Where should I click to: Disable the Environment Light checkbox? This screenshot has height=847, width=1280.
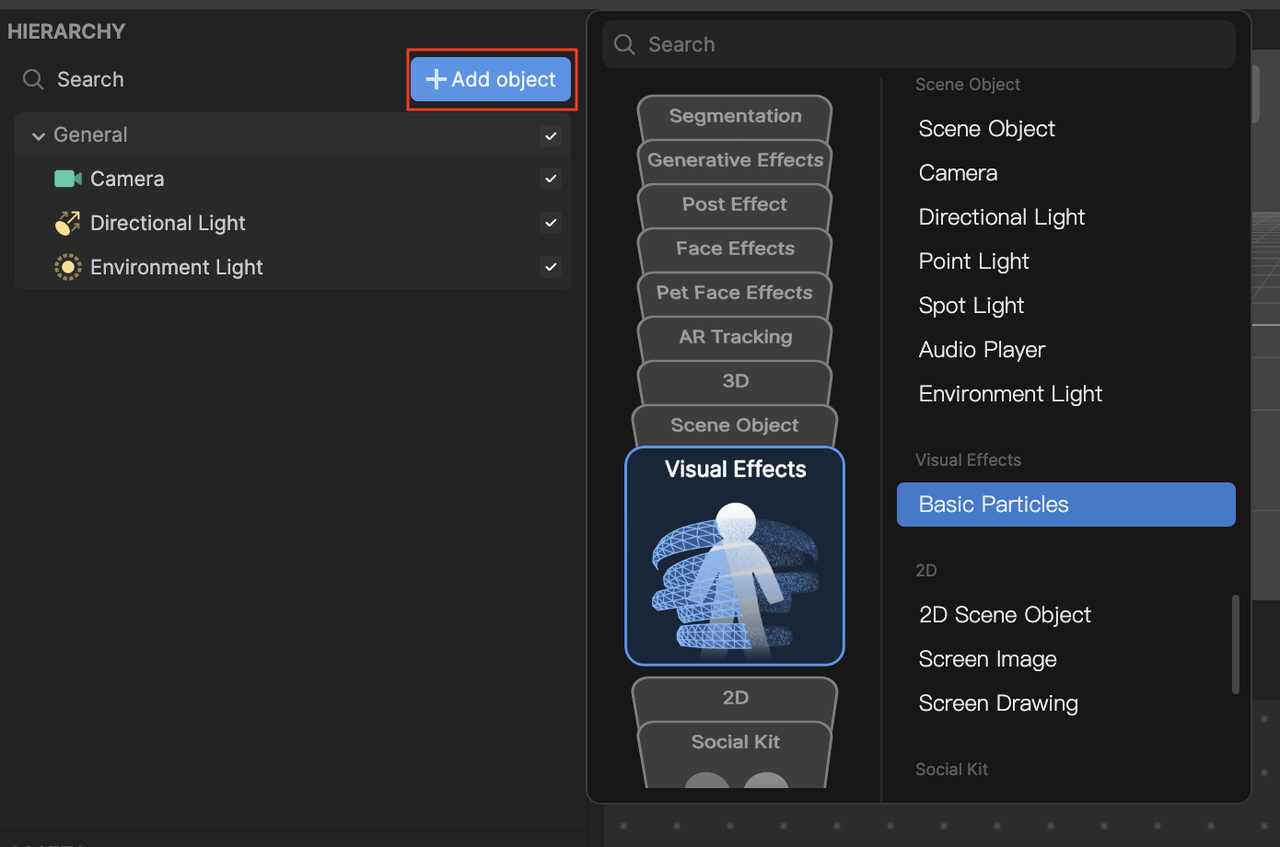click(x=550, y=267)
